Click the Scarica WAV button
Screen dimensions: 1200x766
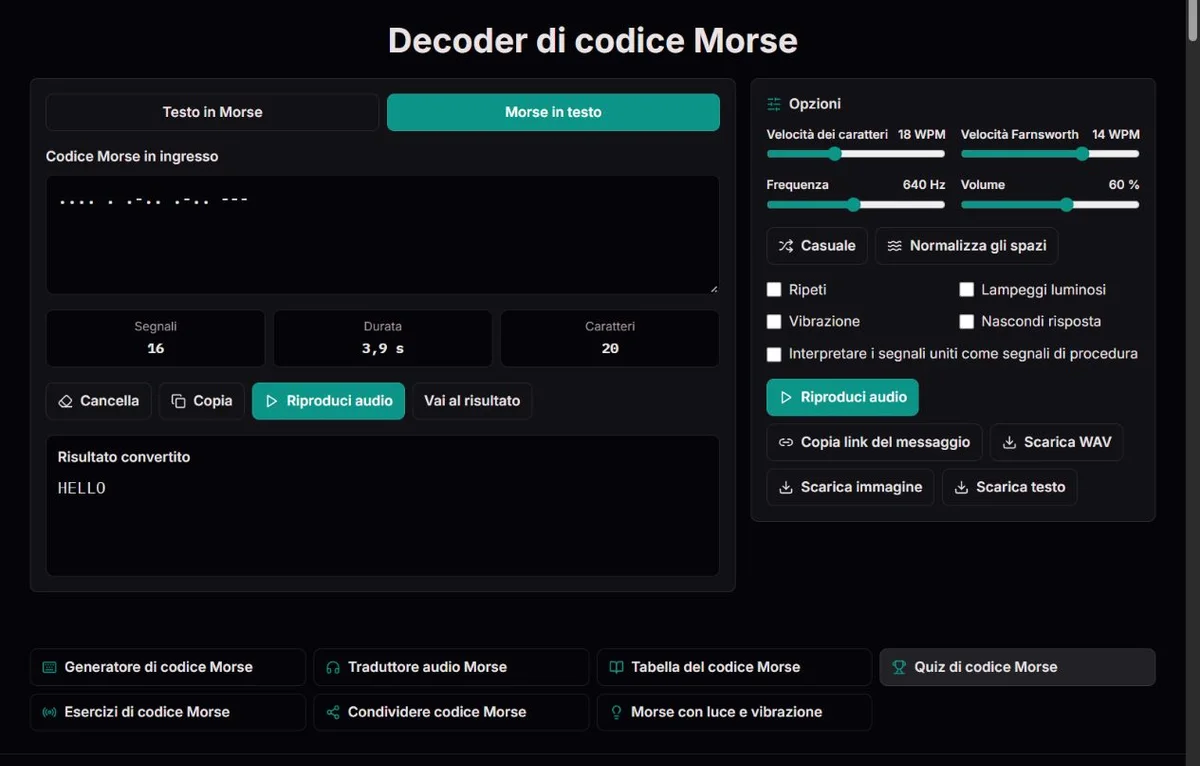(1056, 442)
